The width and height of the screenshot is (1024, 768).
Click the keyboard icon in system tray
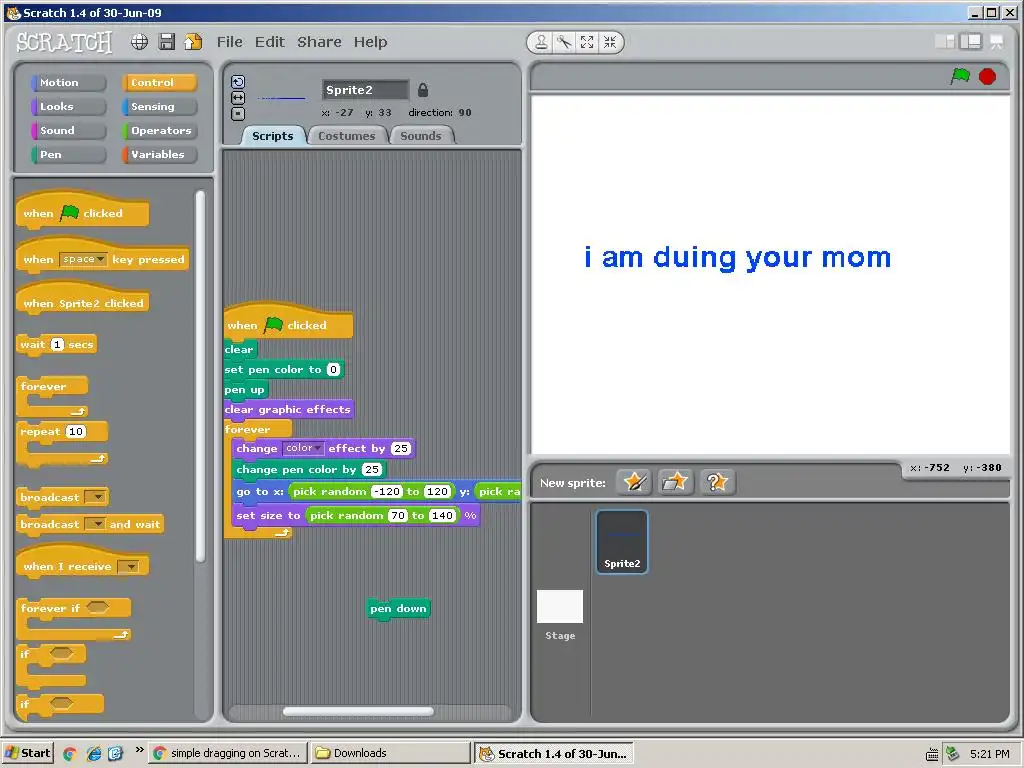pyautogui.click(x=932, y=754)
